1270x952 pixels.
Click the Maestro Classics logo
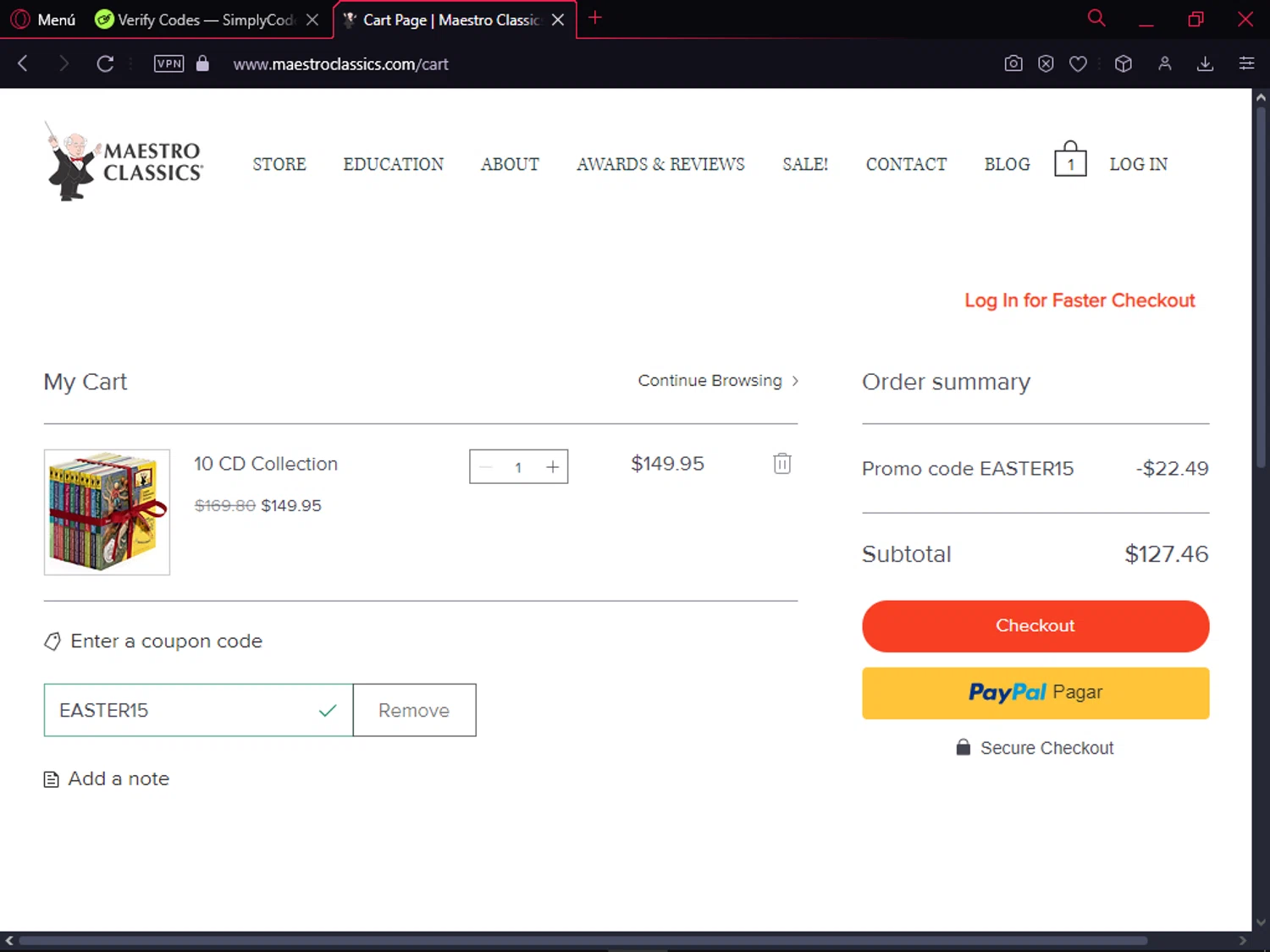[124, 161]
